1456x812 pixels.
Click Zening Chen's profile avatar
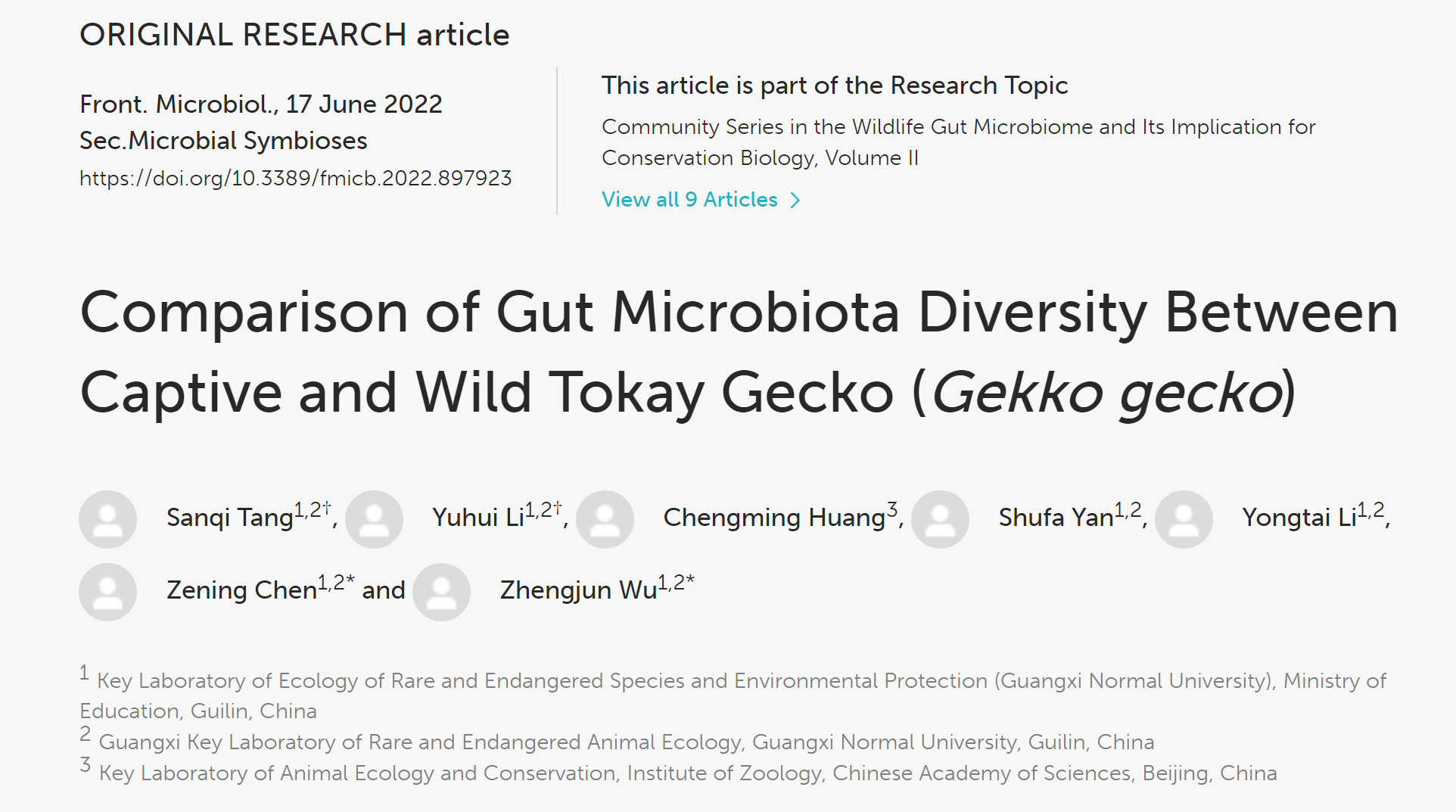tap(107, 592)
